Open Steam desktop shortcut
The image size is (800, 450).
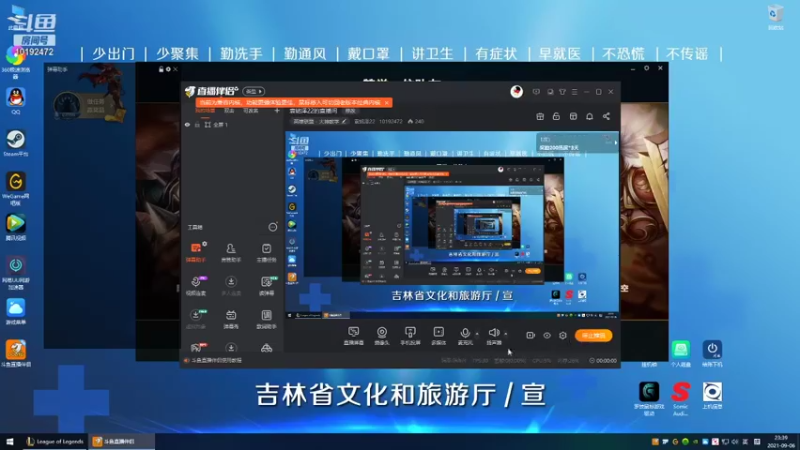coord(16,143)
